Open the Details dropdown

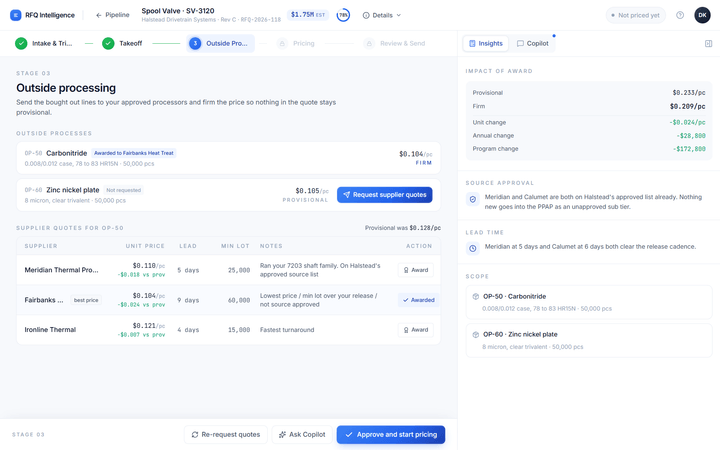tap(382, 15)
